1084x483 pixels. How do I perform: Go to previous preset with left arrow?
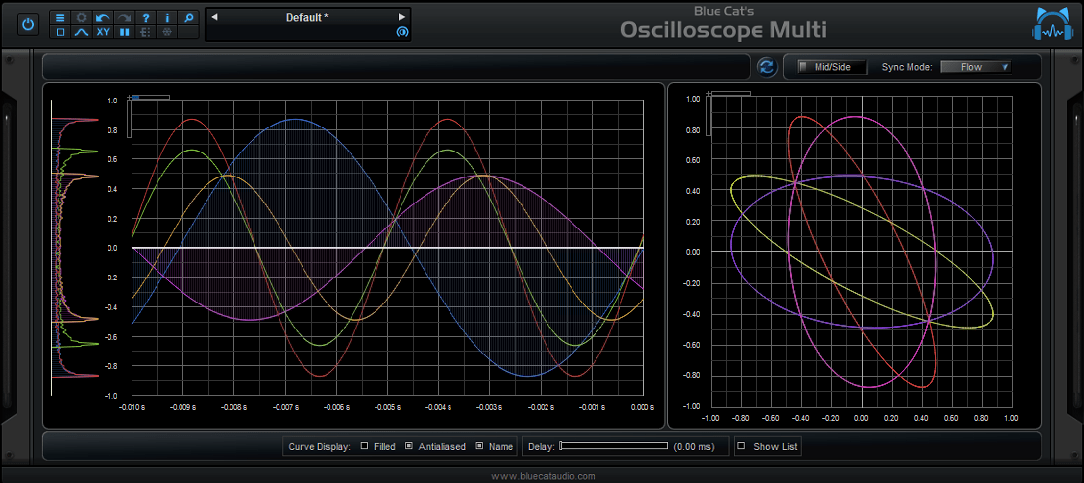point(214,17)
